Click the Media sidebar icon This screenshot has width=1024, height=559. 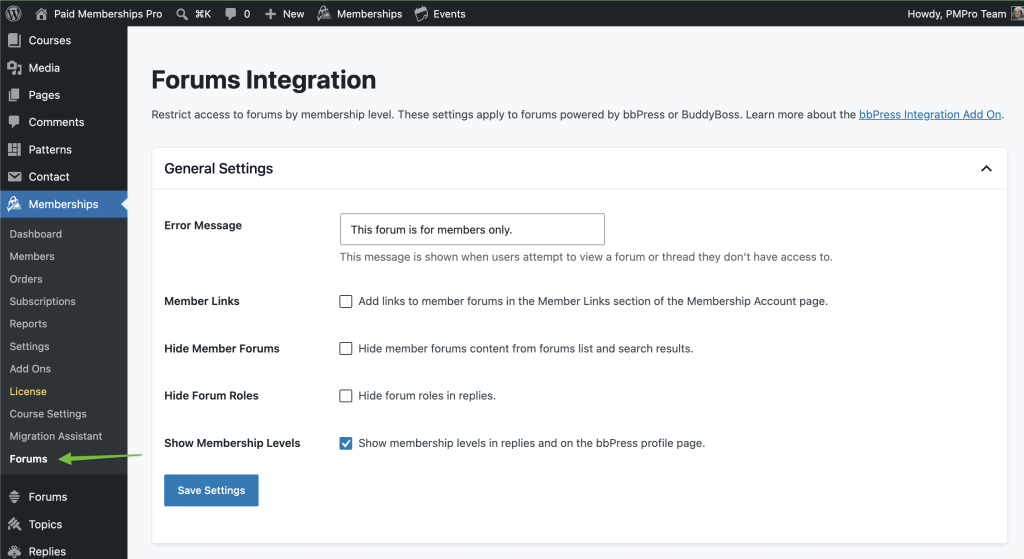coord(14,68)
